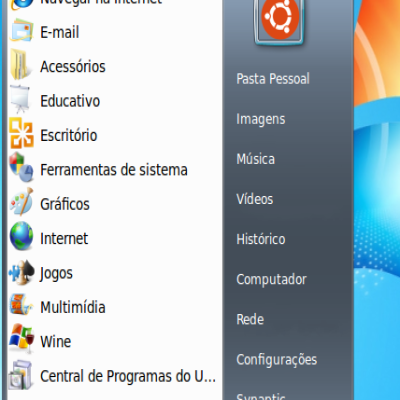This screenshot has width=400, height=400.
Task: Select the Internet category label
Action: tap(64, 238)
